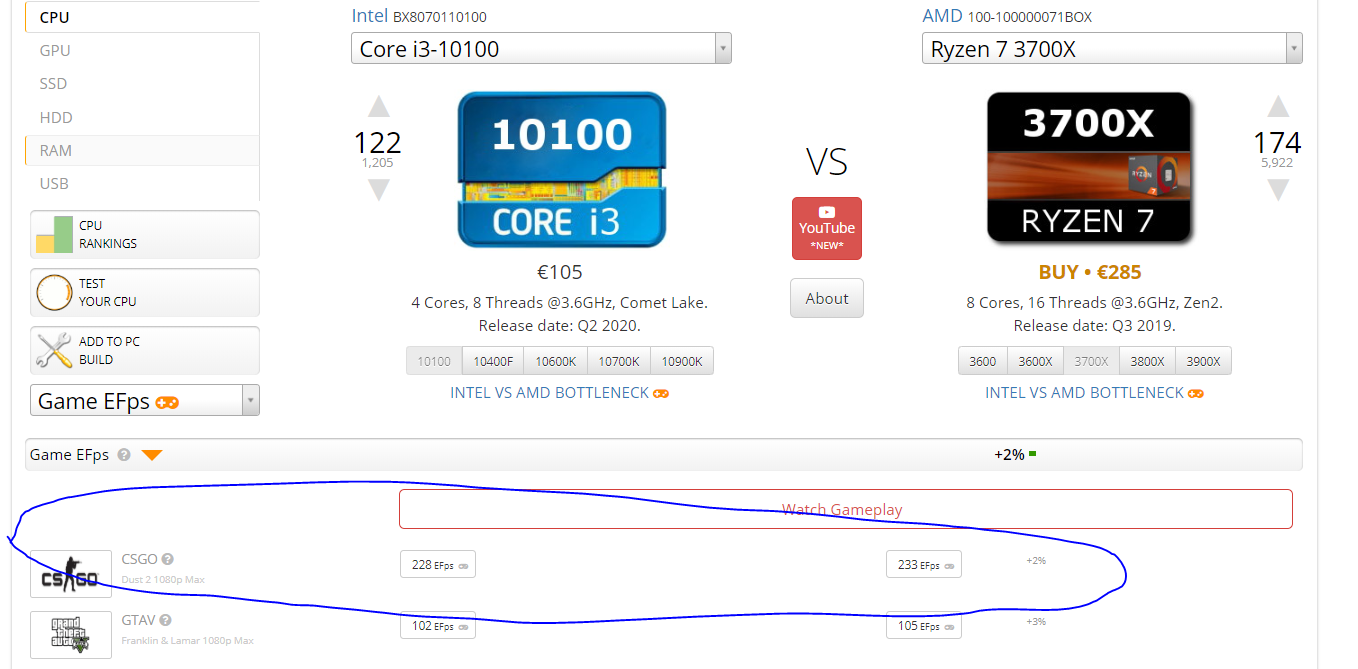
Task: Select the 3700X variant
Action: (x=1091, y=361)
